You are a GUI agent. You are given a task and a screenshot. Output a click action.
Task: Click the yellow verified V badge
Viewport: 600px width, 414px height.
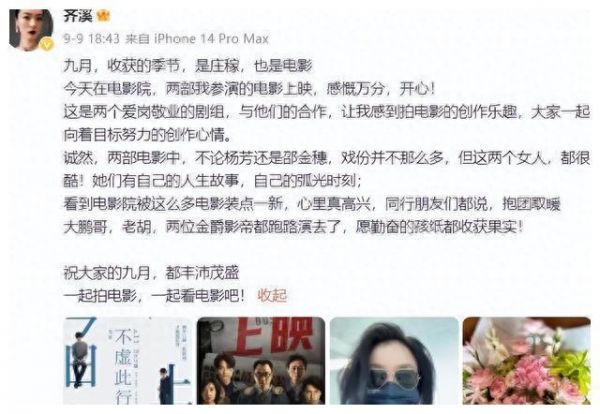point(47,45)
